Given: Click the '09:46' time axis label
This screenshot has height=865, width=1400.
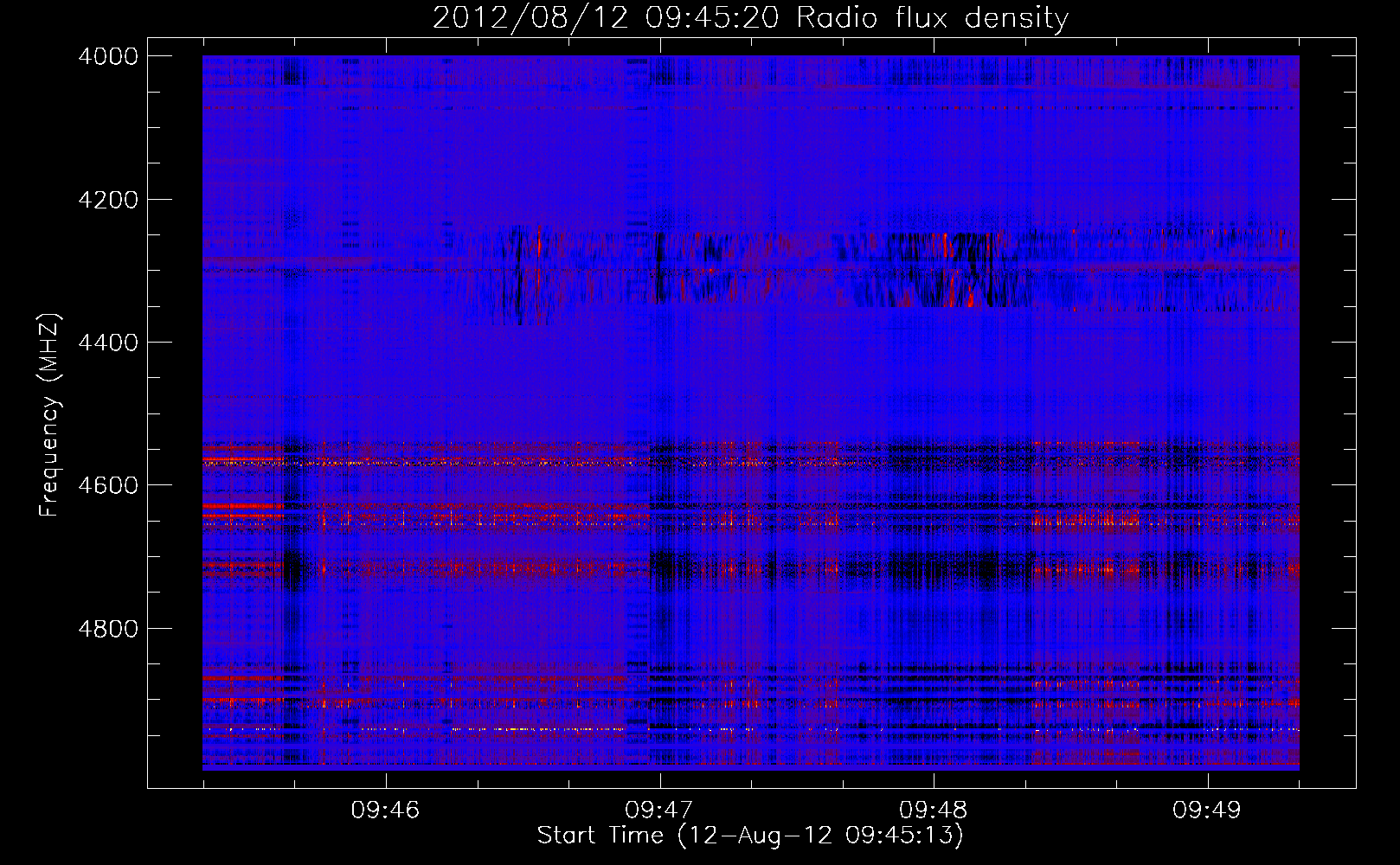Looking at the screenshot, I should 385,811.
